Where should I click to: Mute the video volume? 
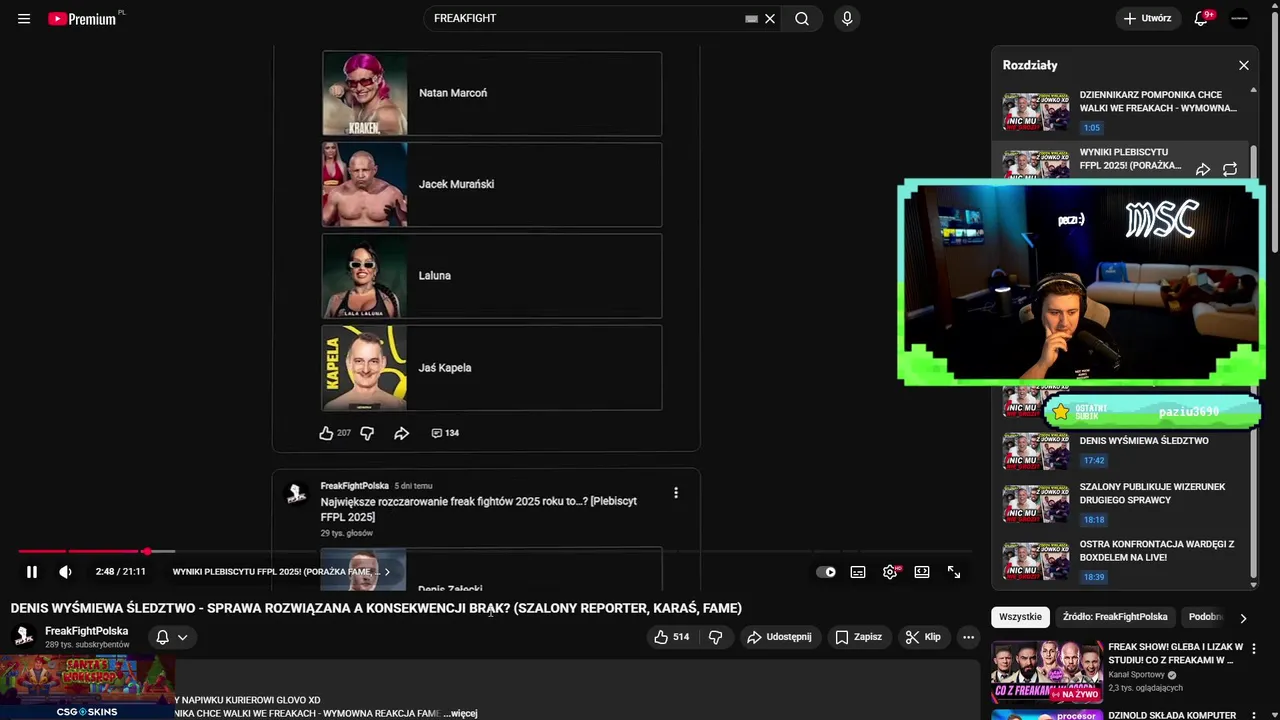click(66, 572)
